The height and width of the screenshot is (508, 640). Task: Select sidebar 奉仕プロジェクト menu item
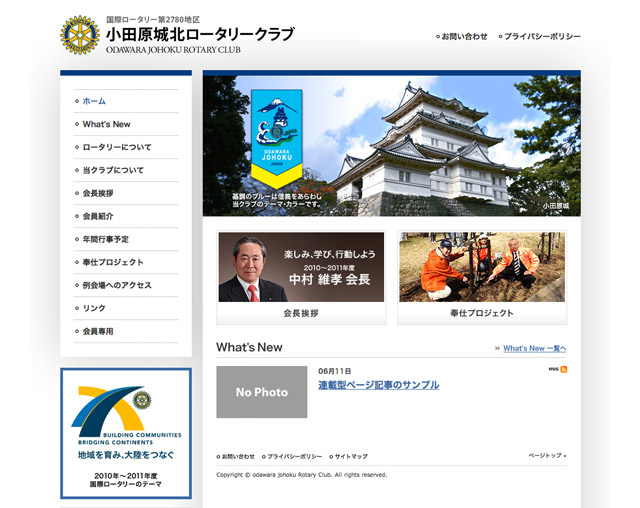click(113, 262)
